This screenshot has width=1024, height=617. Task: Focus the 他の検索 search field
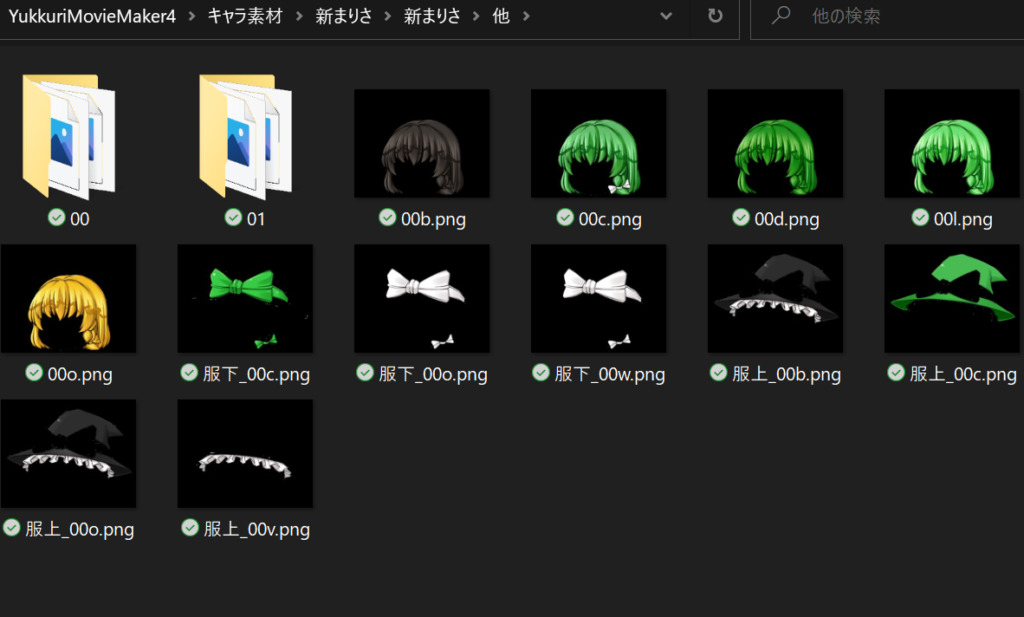pos(888,19)
